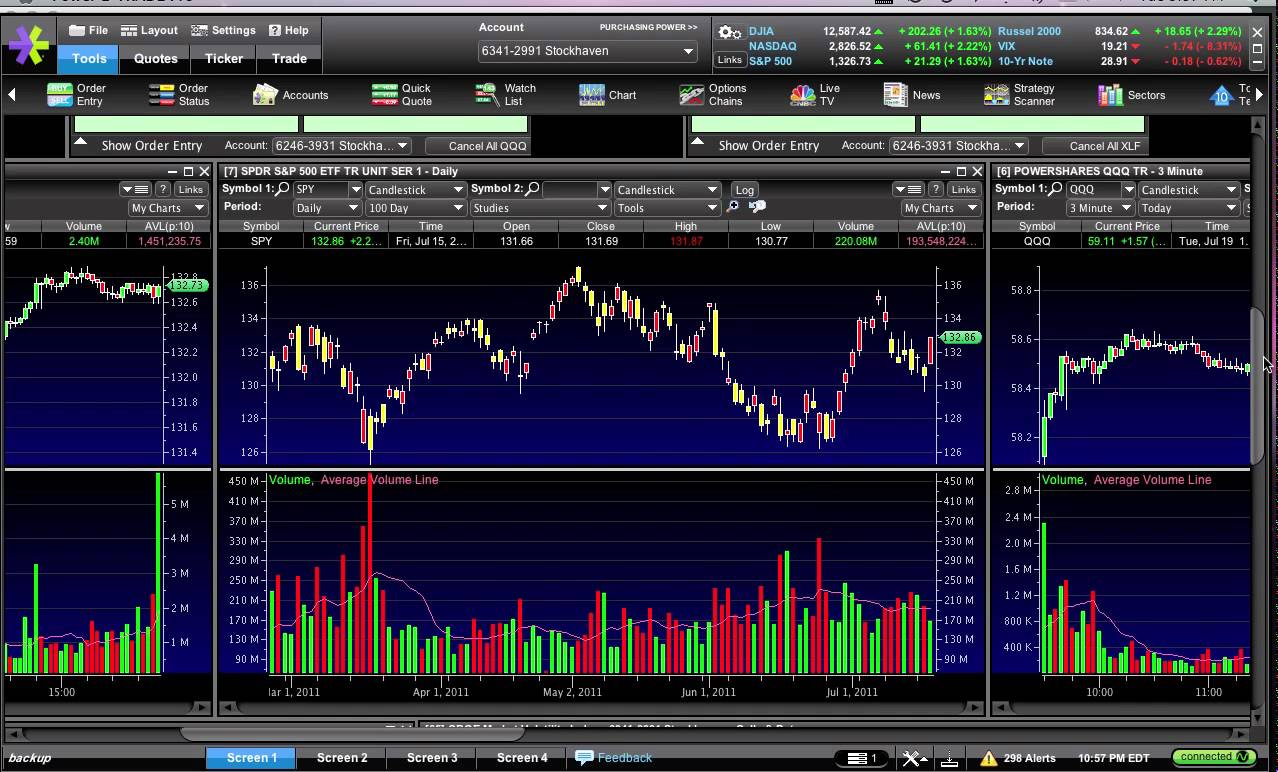Toggle the Links setting on SPY chart
This screenshot has height=772, width=1278.
[963, 189]
